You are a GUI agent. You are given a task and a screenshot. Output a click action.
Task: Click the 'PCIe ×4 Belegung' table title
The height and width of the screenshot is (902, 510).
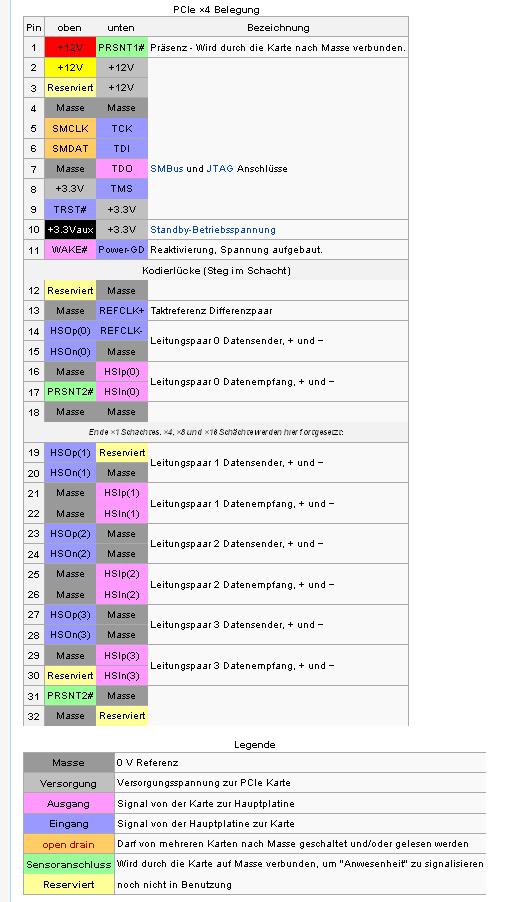pyautogui.click(x=216, y=10)
